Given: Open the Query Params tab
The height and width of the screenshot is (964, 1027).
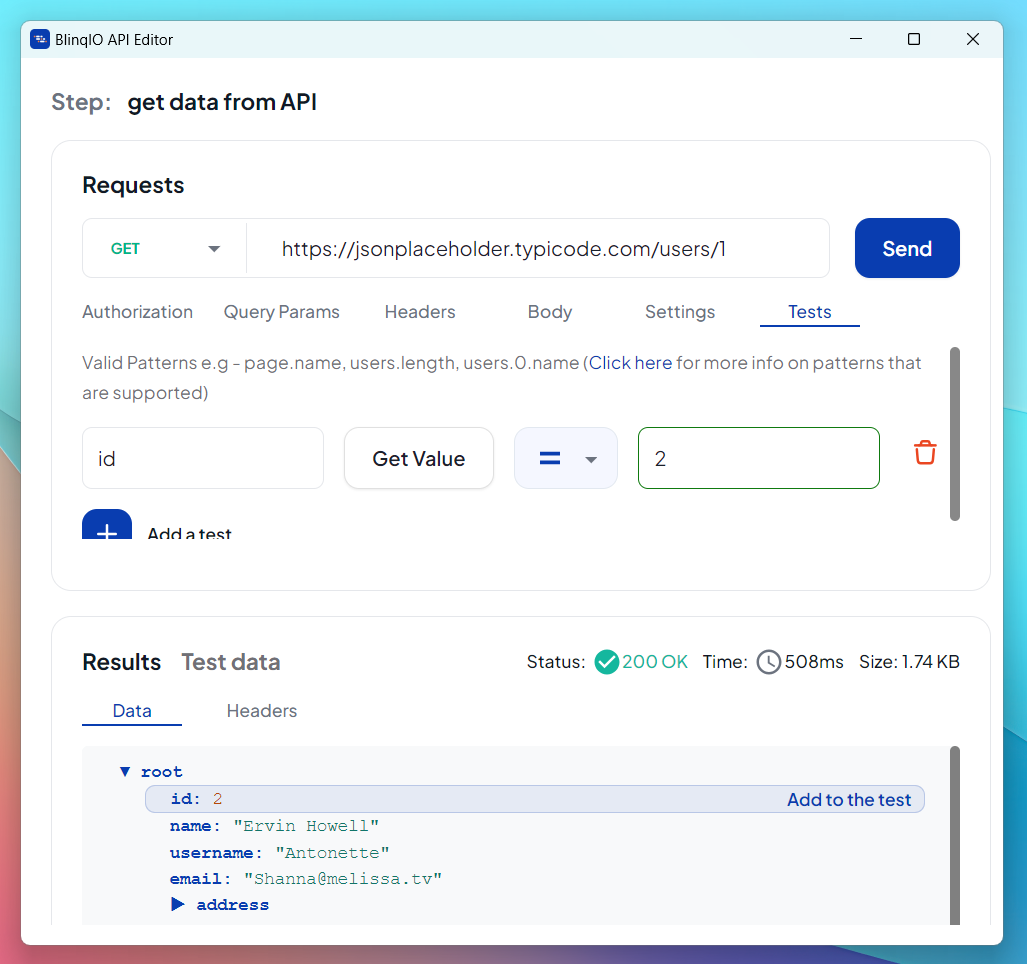Looking at the screenshot, I should 282,312.
